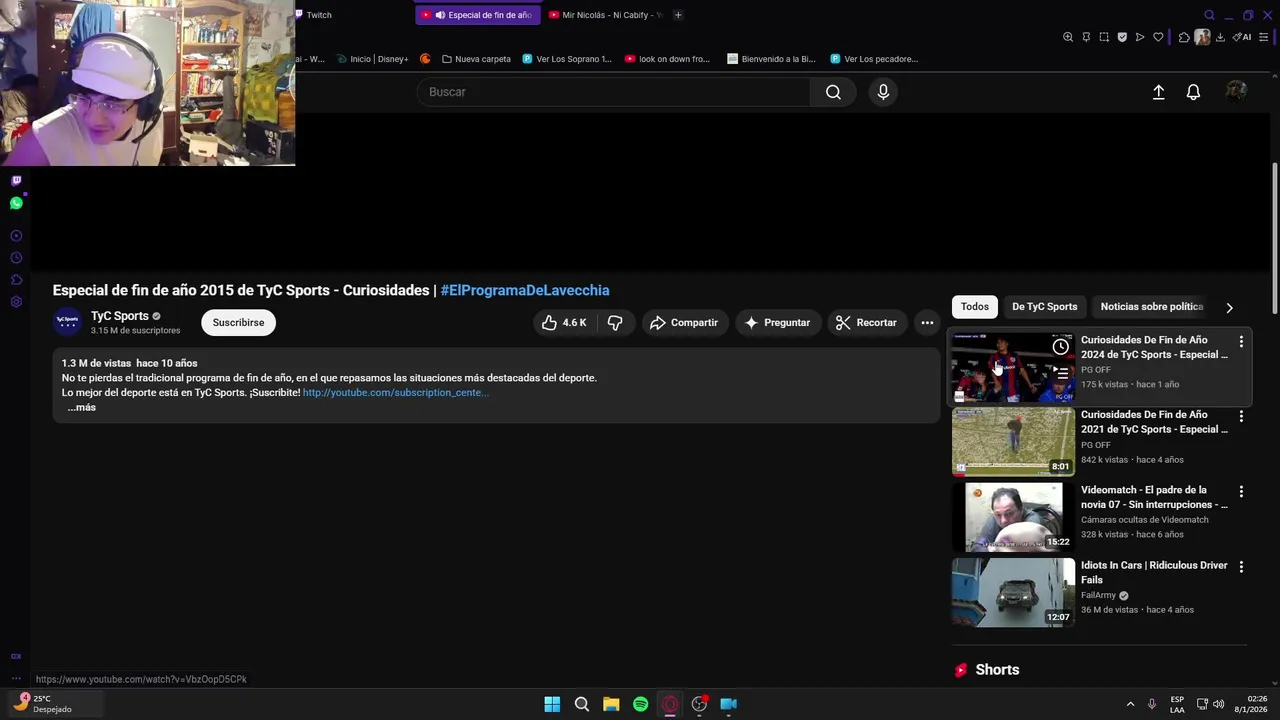Open the Inicio | Disney+ bookmark
Viewport: 1280px width, 720px height.
click(x=372, y=59)
